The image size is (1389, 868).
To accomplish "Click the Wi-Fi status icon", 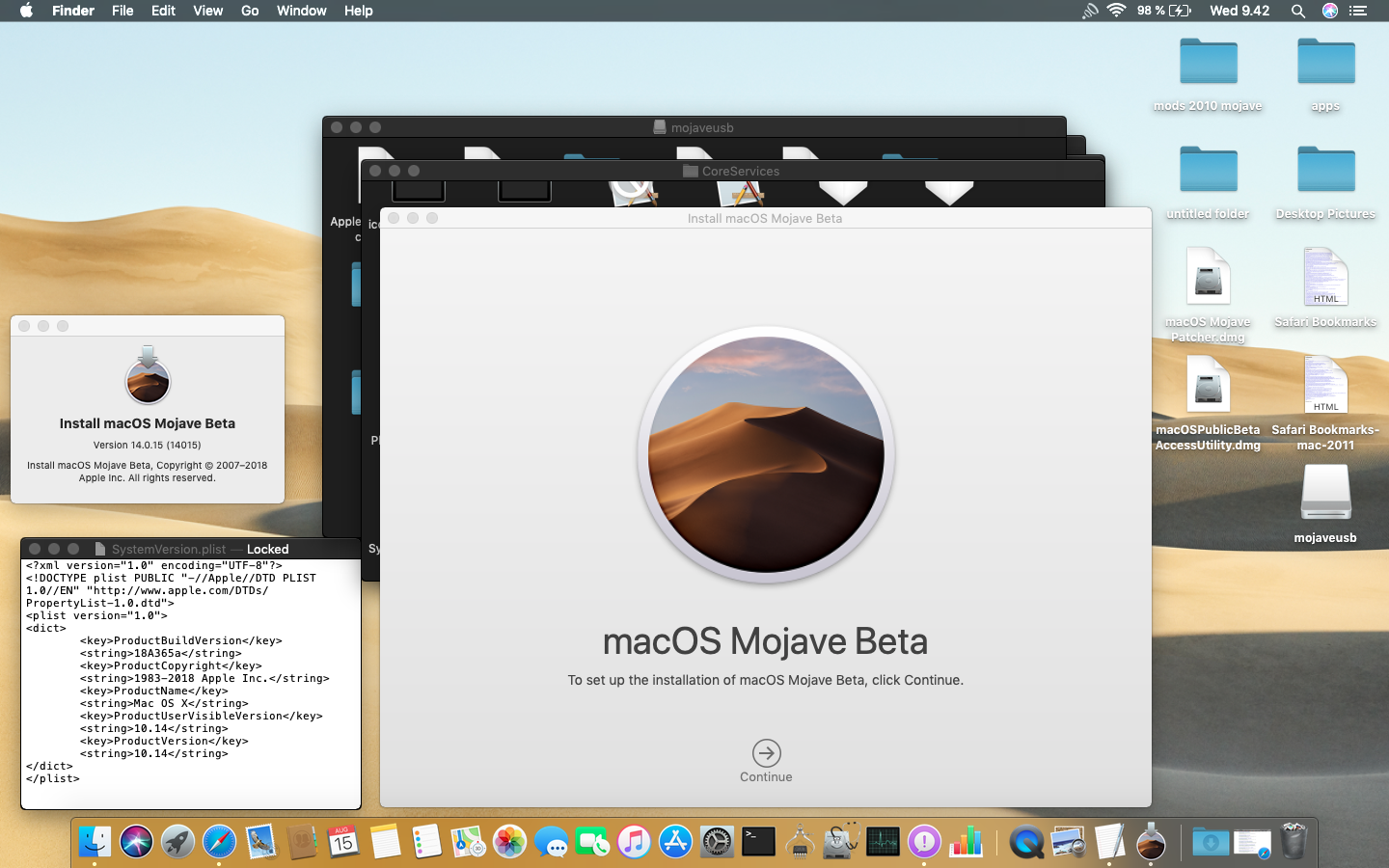I will click(x=1116, y=11).
